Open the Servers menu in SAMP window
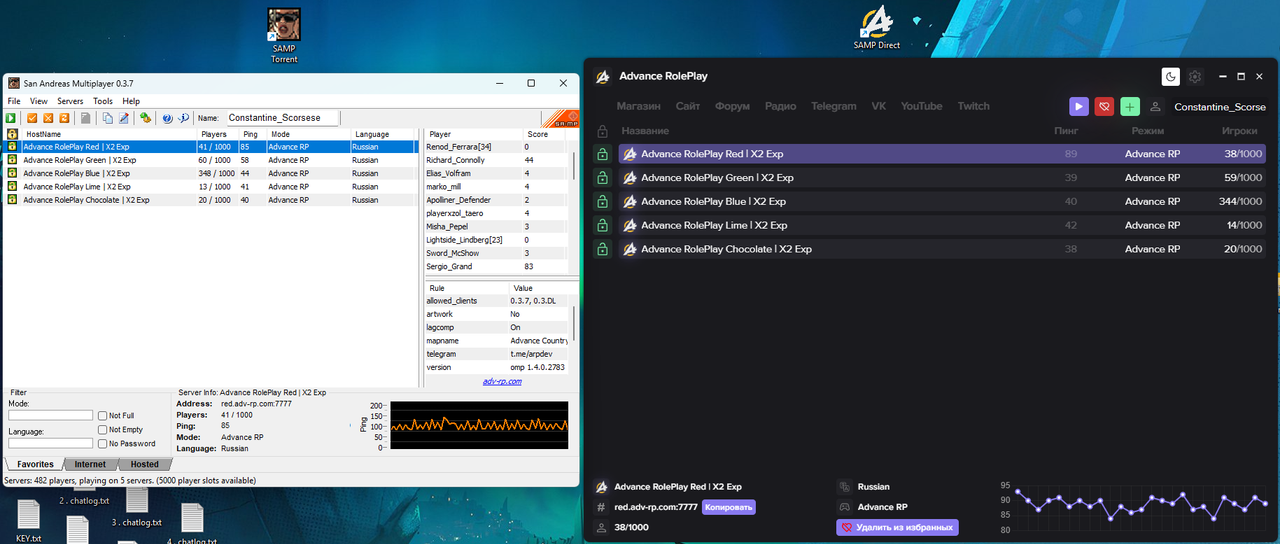This screenshot has width=1280, height=544. [70, 101]
